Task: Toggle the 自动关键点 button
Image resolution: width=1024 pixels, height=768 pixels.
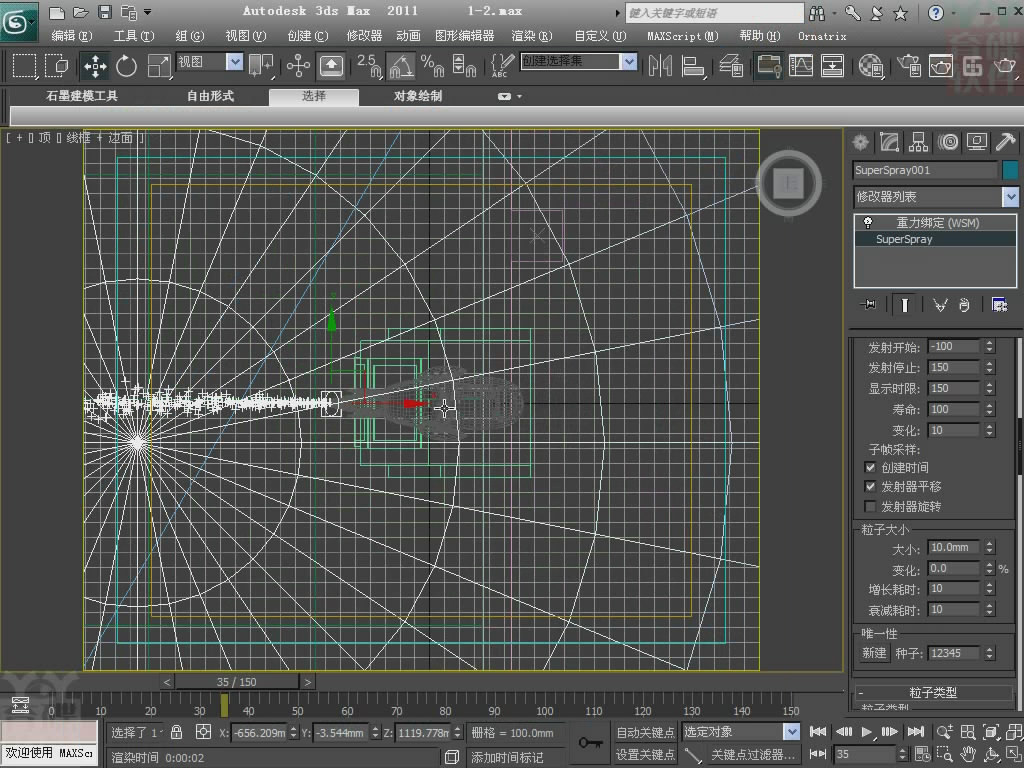Action: point(645,733)
